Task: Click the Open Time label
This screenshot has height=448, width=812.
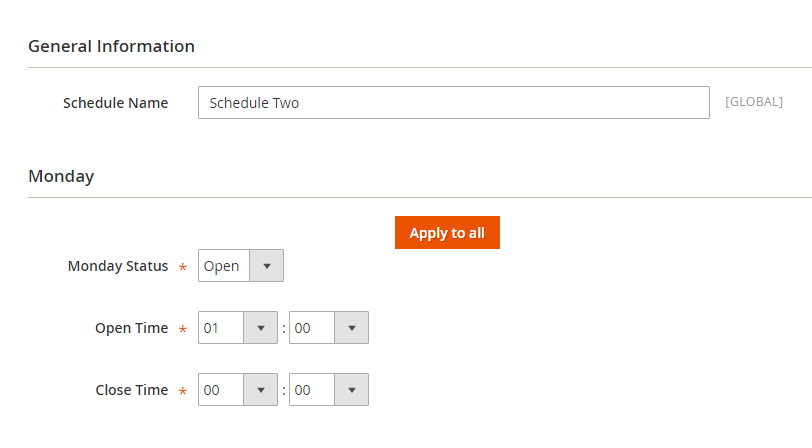Action: (131, 328)
